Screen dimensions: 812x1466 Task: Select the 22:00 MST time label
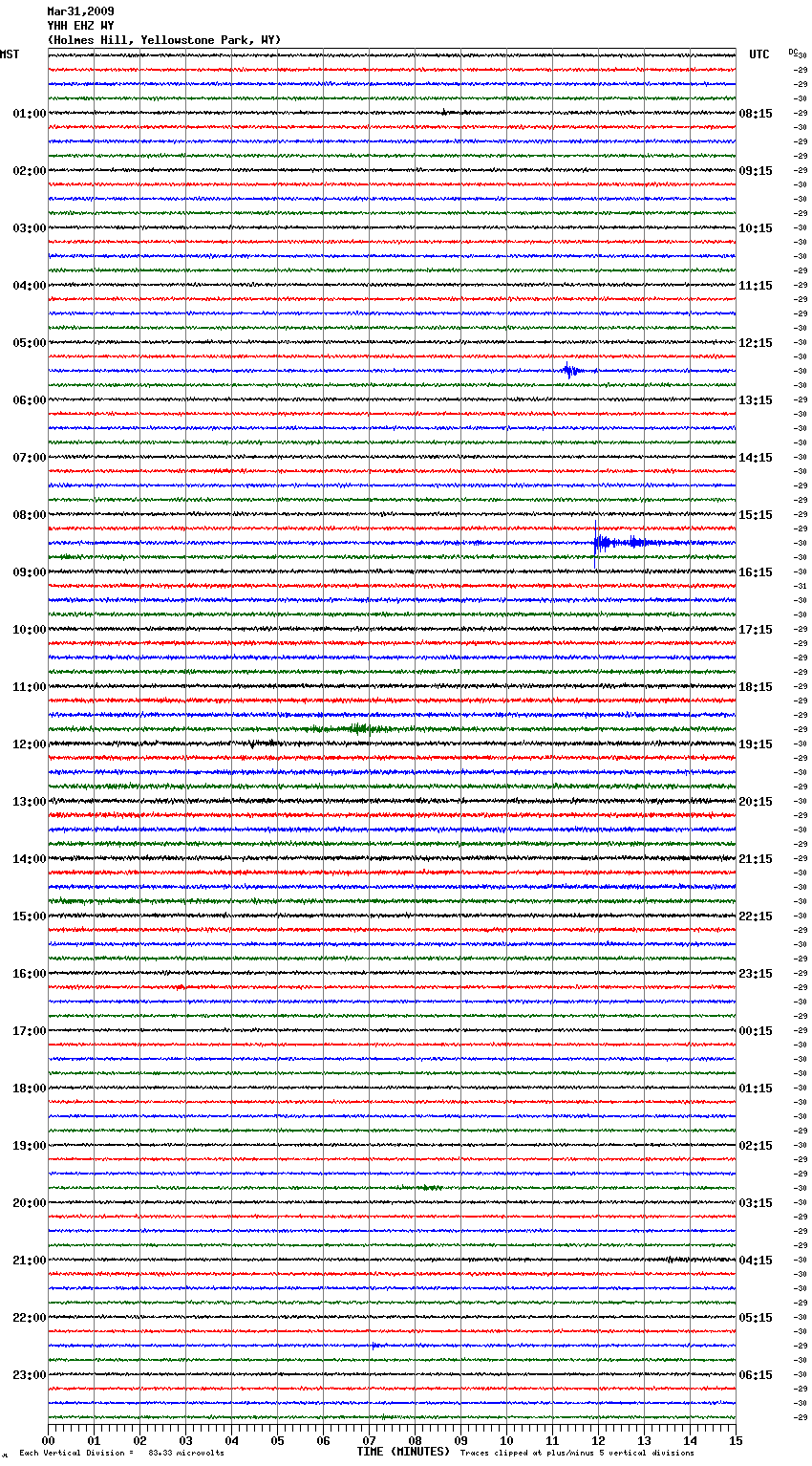click(x=30, y=1318)
